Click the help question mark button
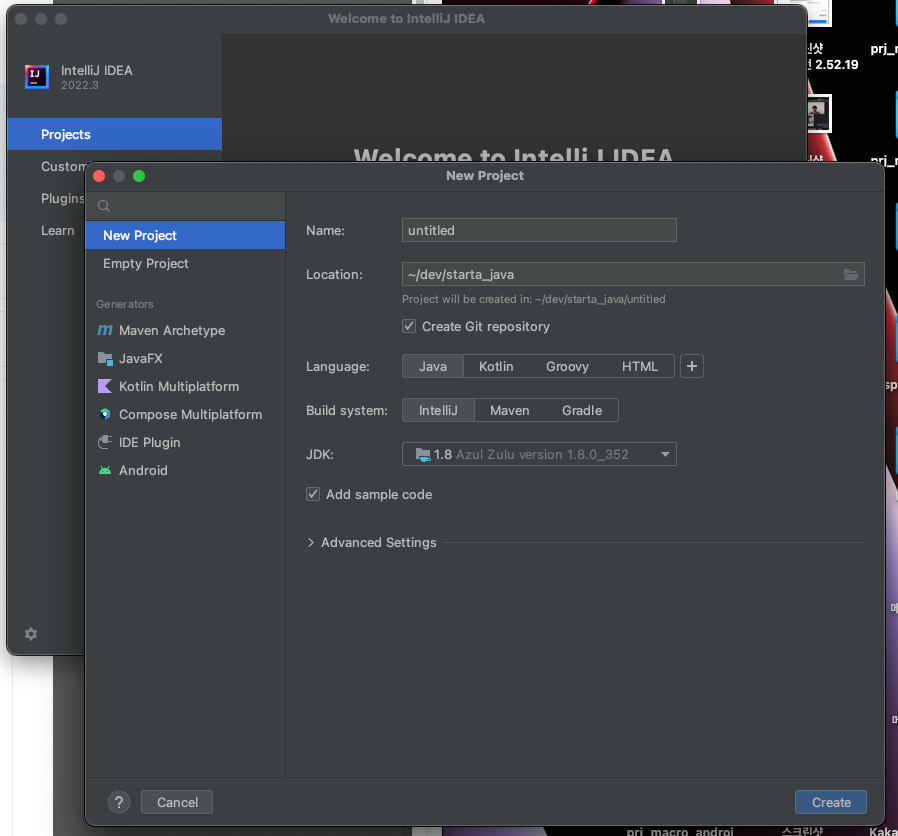 pos(119,802)
